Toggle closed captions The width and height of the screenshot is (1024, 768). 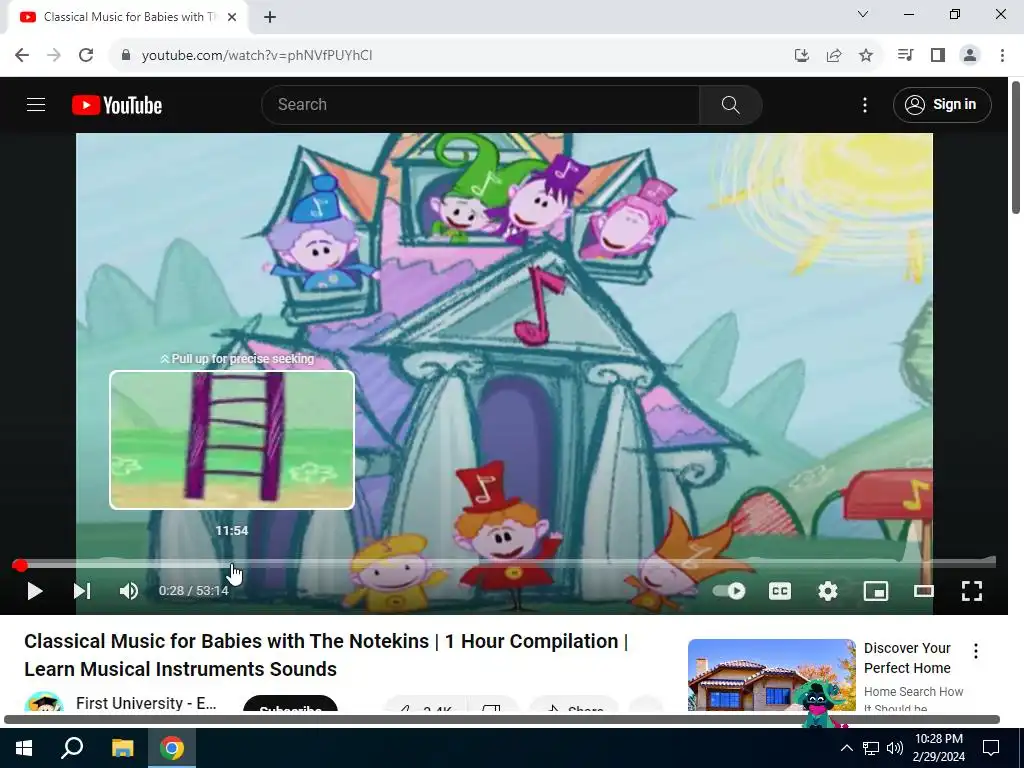click(x=780, y=591)
